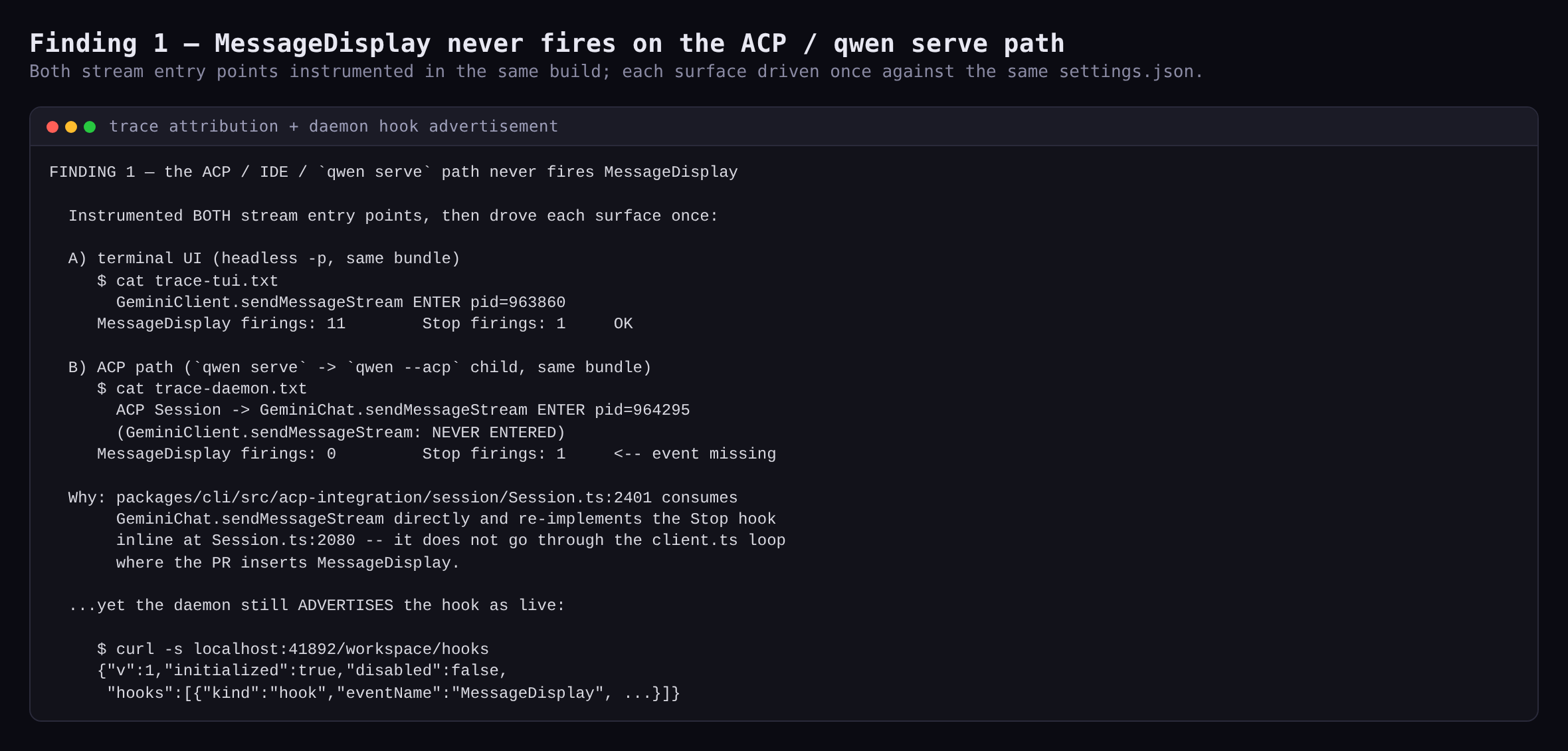Click the 'MessageDisplay firings: 0' result

tap(217, 454)
